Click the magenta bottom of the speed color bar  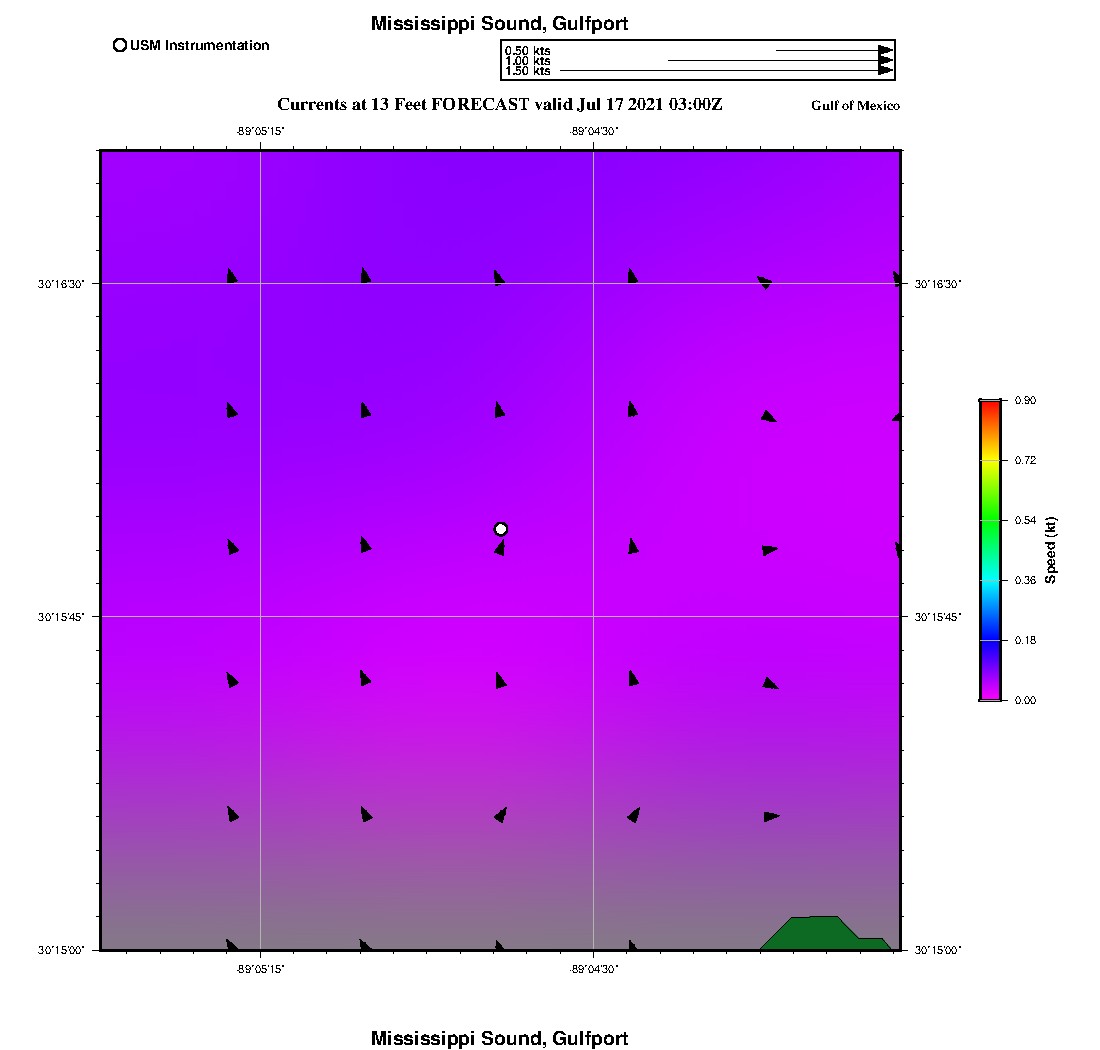point(990,693)
